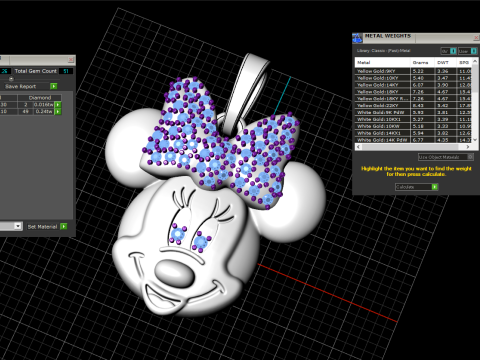Select White Gold 9K PdW row

pyautogui.click(x=414, y=112)
